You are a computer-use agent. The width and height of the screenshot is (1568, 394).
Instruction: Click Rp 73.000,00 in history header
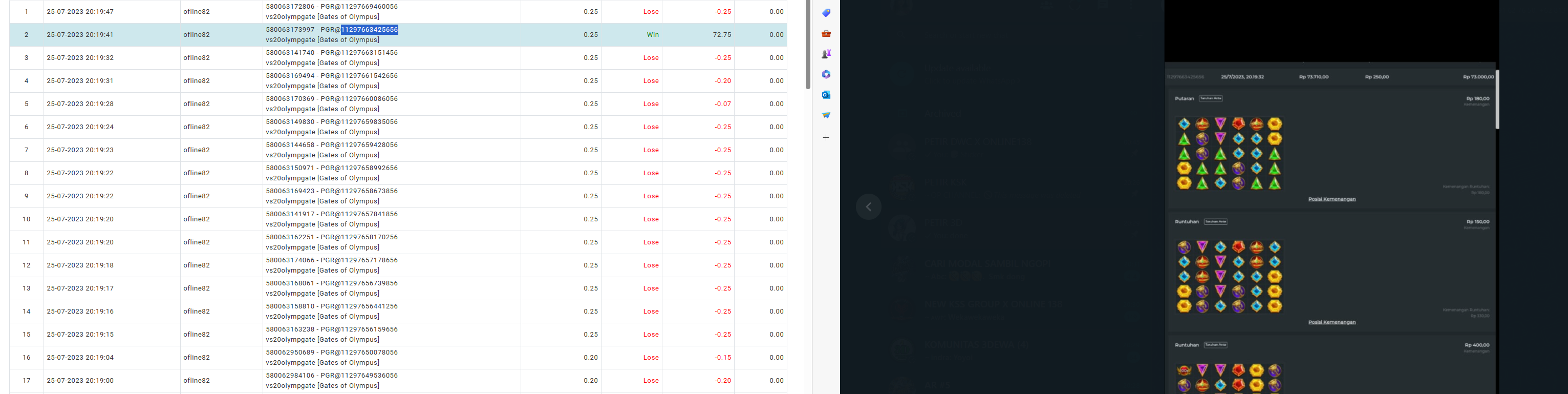point(1478,77)
